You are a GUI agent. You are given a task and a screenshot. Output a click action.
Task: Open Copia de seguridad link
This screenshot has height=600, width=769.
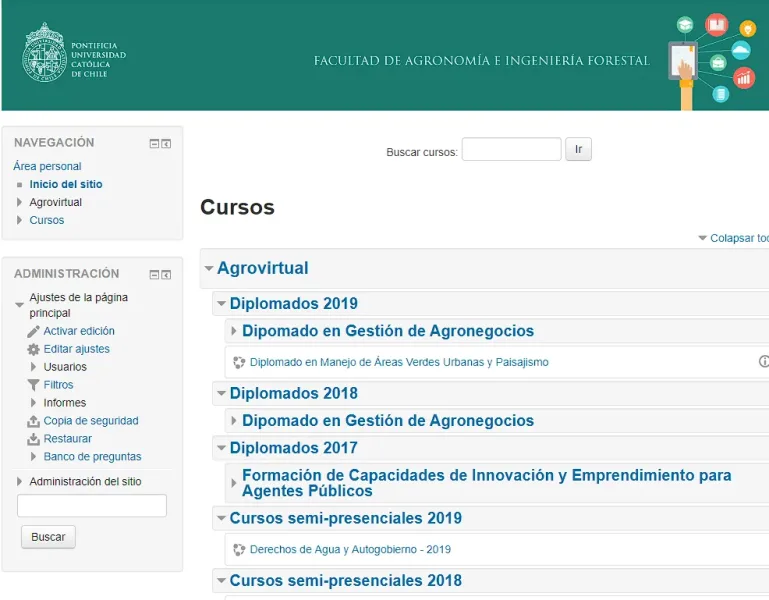(x=91, y=421)
